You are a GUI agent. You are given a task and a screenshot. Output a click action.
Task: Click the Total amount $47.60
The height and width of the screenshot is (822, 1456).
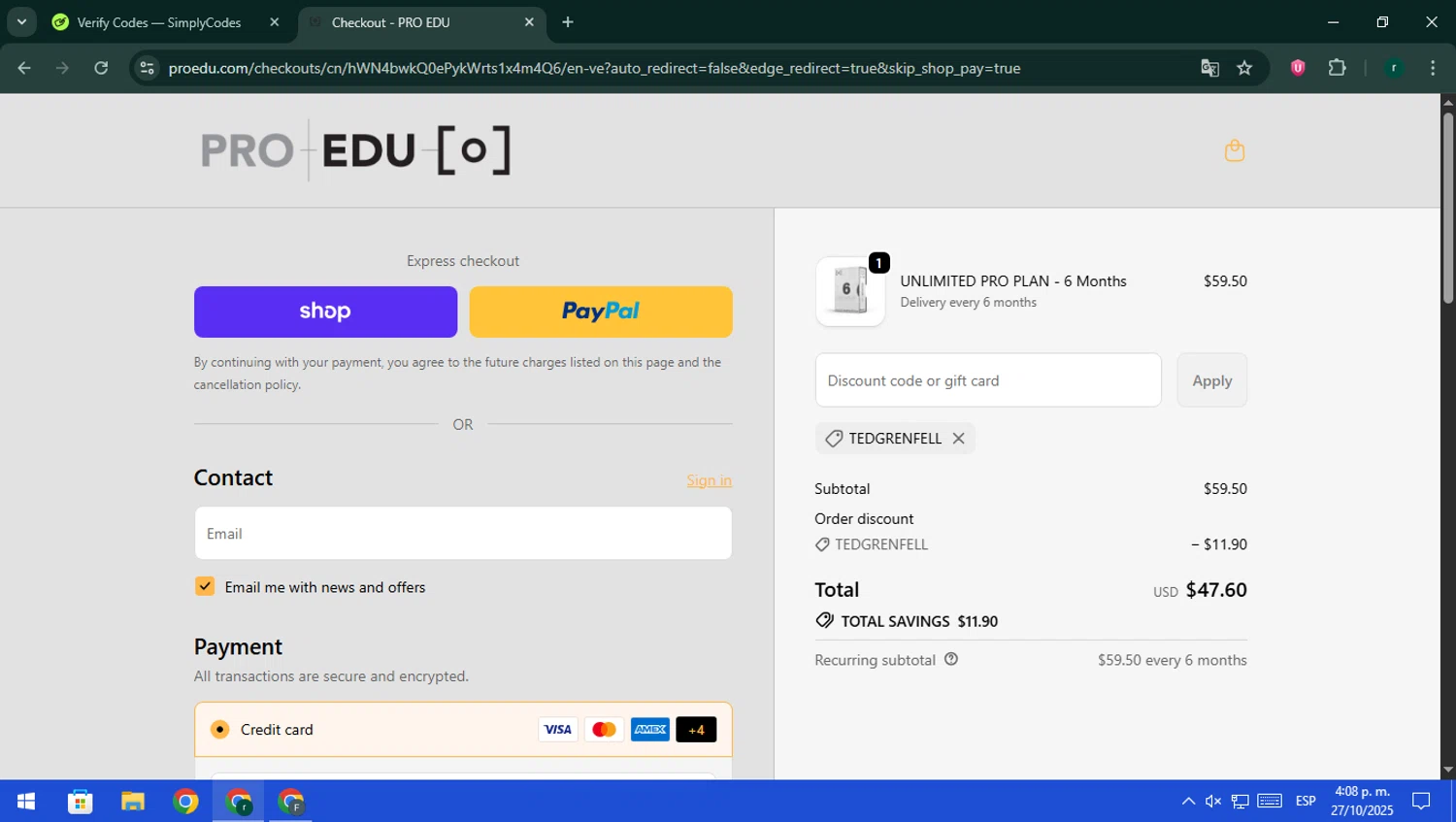[x=1216, y=590]
